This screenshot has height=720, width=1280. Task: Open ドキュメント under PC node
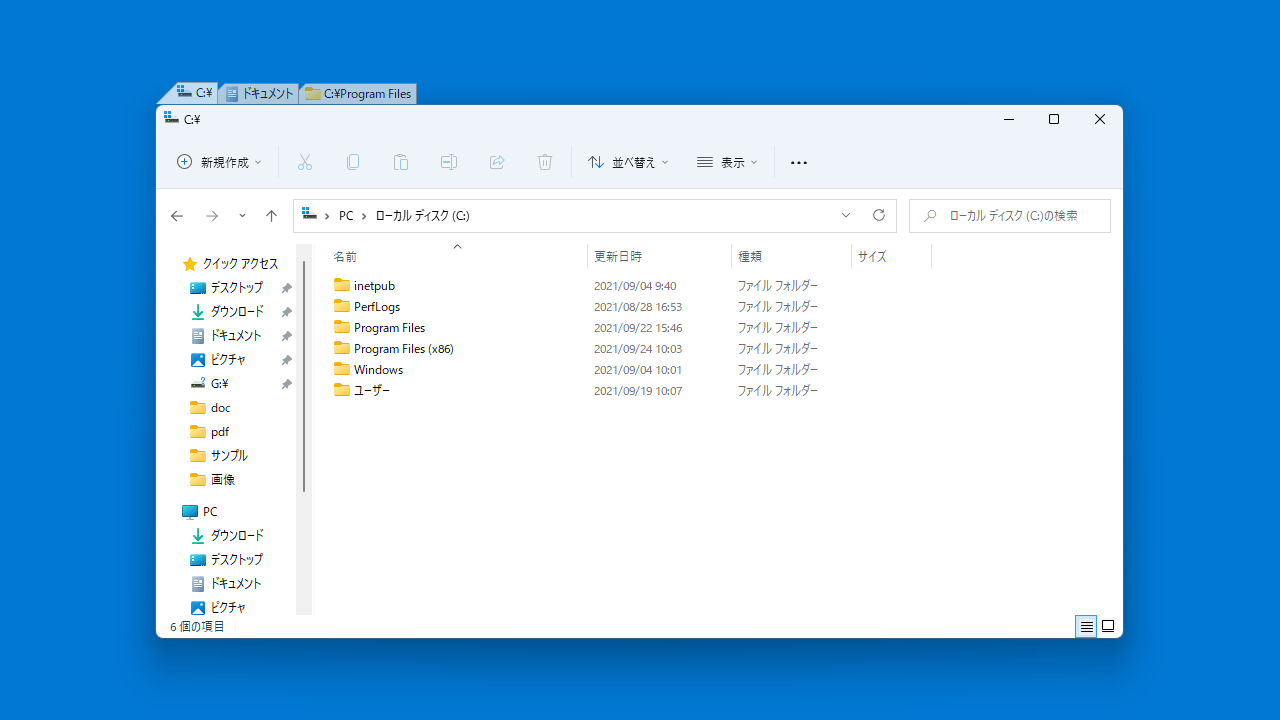tap(236, 584)
